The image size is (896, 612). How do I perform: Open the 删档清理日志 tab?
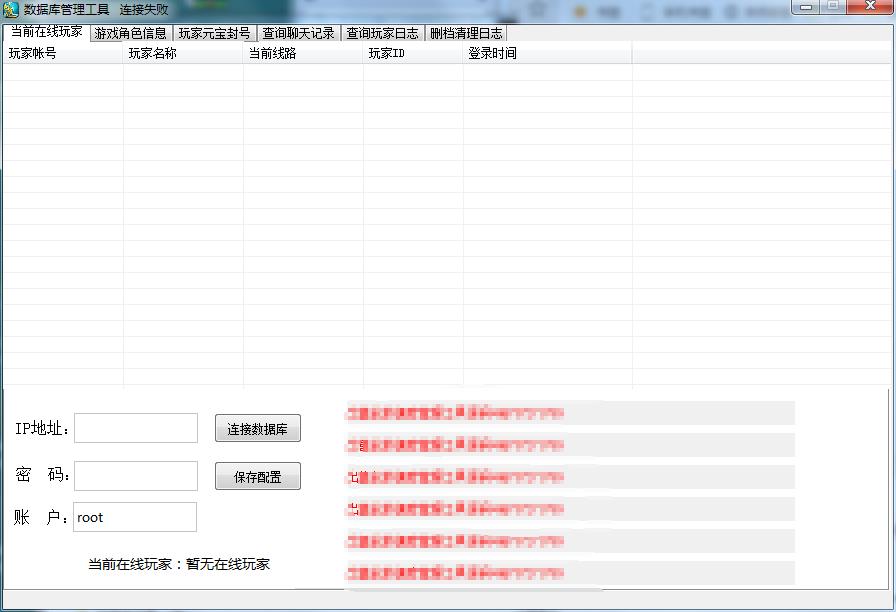point(466,33)
